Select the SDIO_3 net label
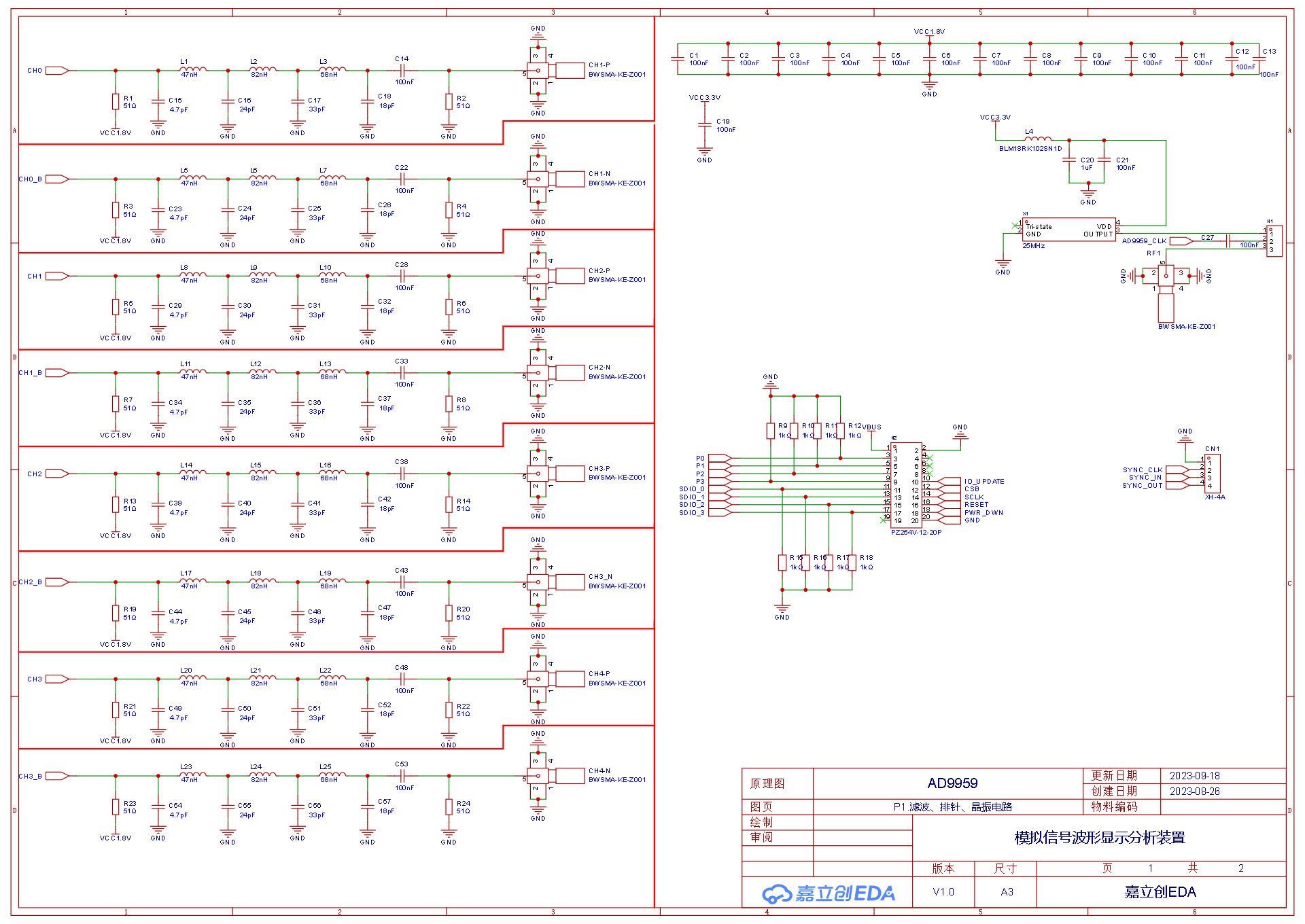 click(x=692, y=513)
